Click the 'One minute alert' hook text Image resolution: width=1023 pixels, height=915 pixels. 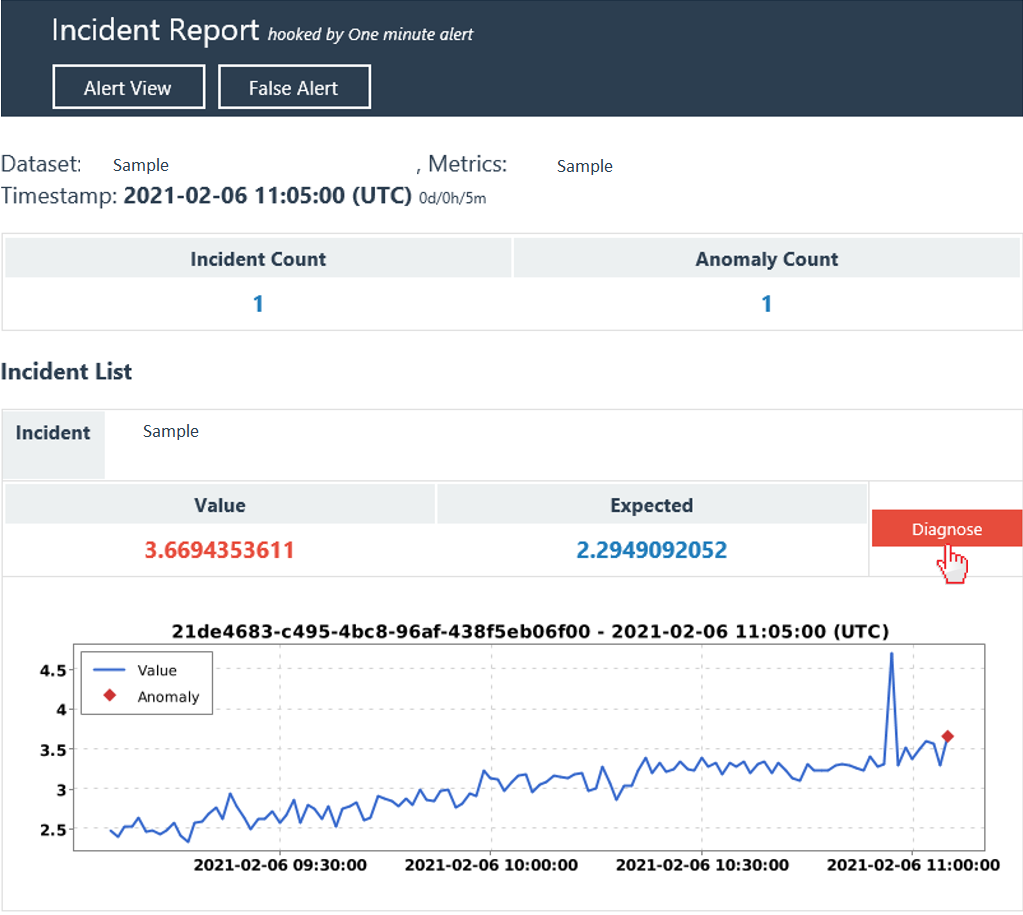coord(411,34)
